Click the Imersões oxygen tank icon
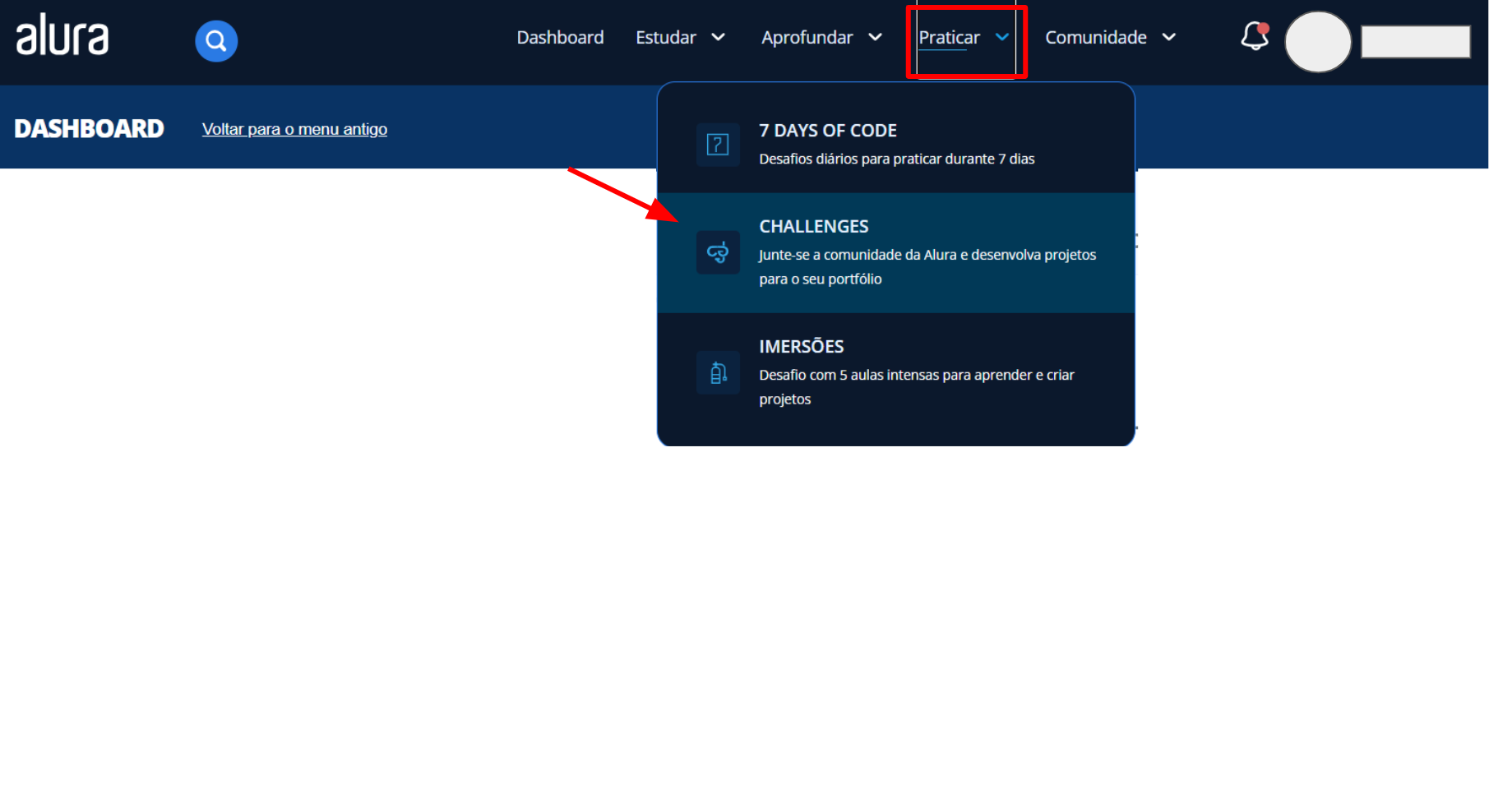Screen dimensions: 1489x812 point(718,373)
